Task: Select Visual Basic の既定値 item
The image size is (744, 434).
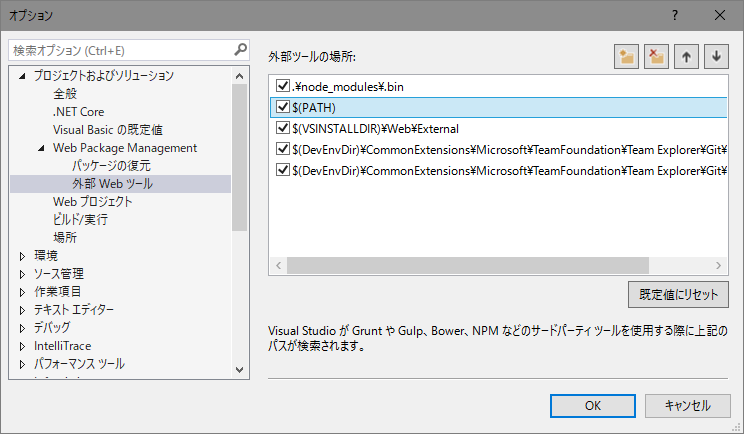Action: click(x=108, y=130)
